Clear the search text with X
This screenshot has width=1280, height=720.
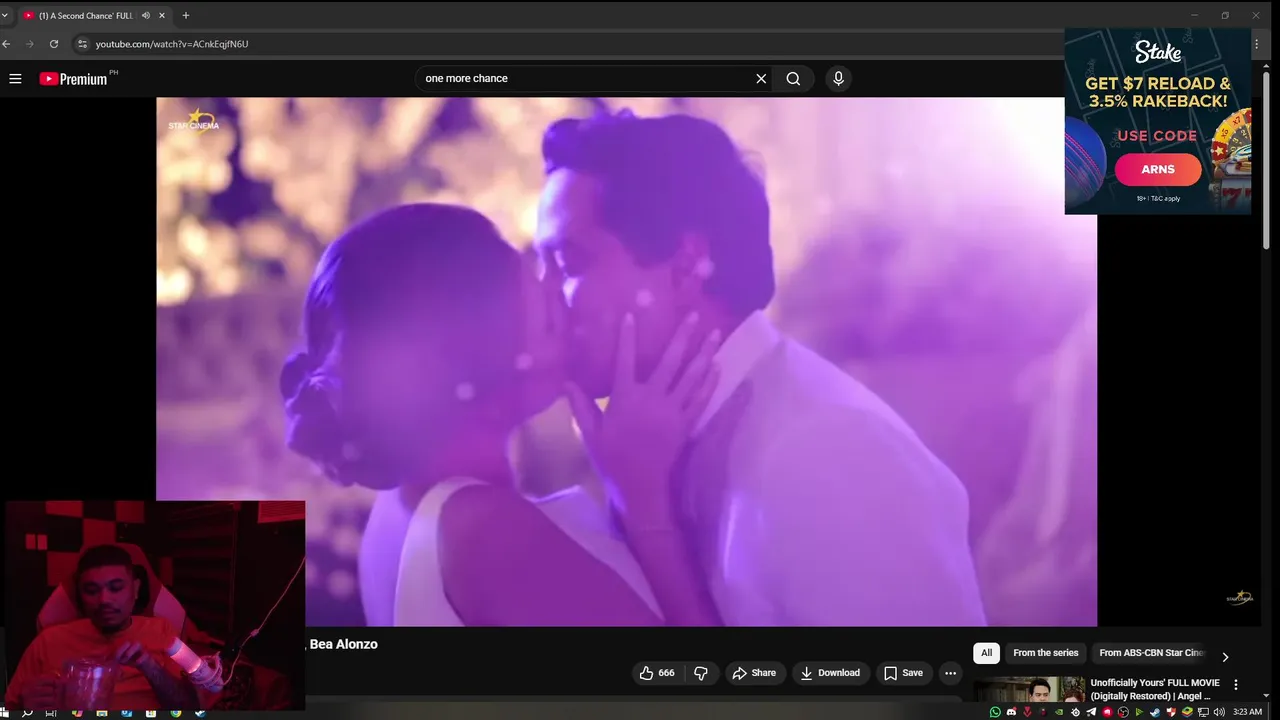(761, 78)
